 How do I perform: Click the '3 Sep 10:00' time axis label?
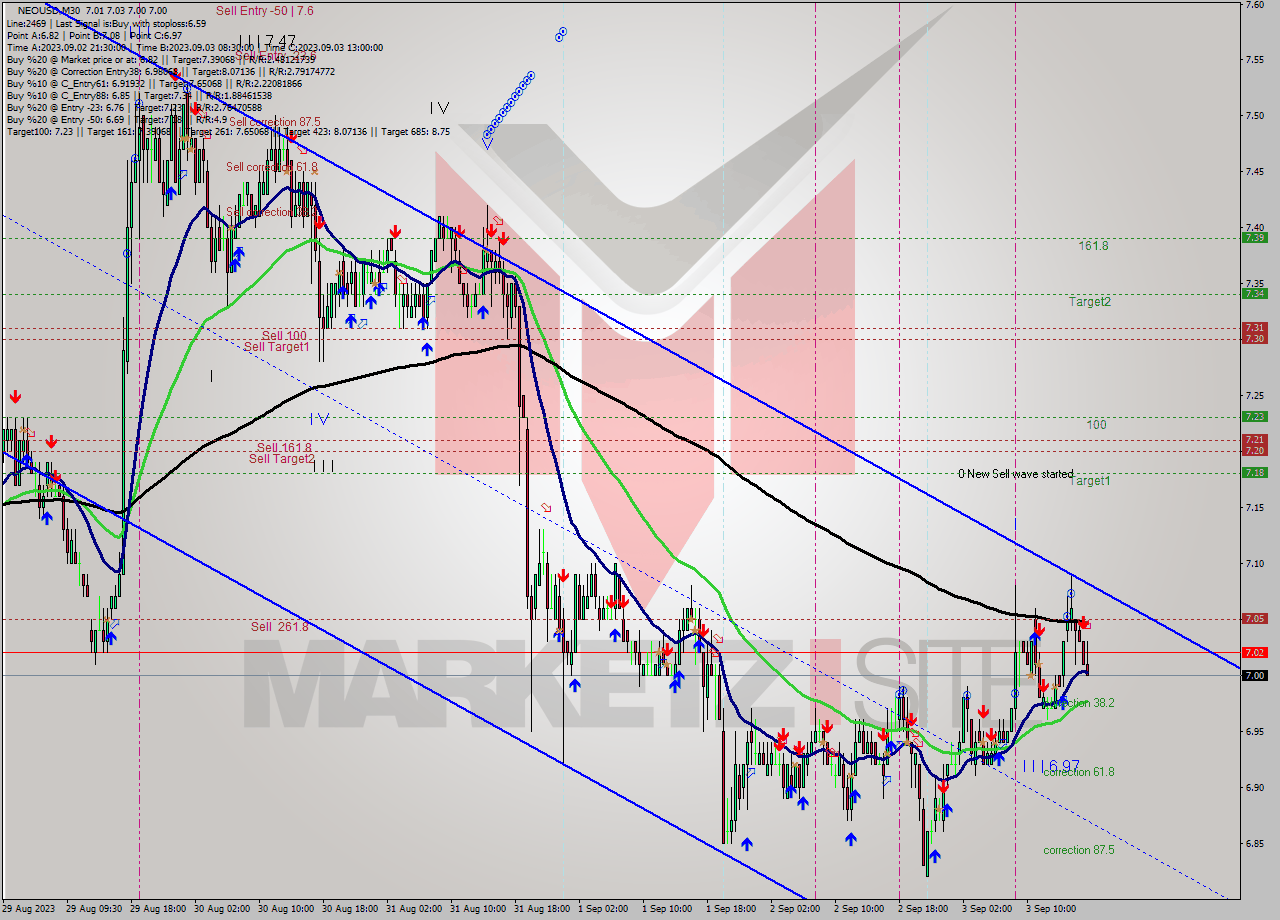point(1051,909)
